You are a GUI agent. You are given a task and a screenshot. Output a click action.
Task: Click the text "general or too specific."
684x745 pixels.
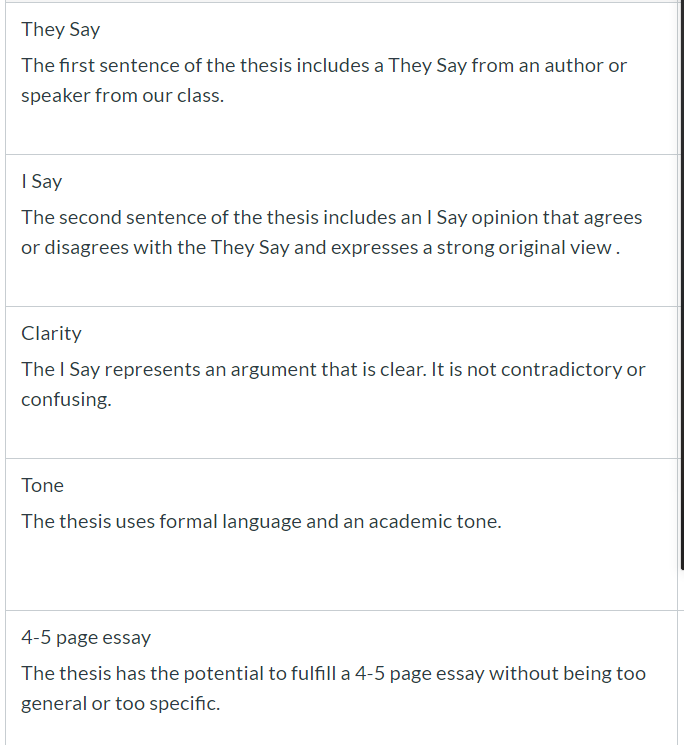click(121, 704)
